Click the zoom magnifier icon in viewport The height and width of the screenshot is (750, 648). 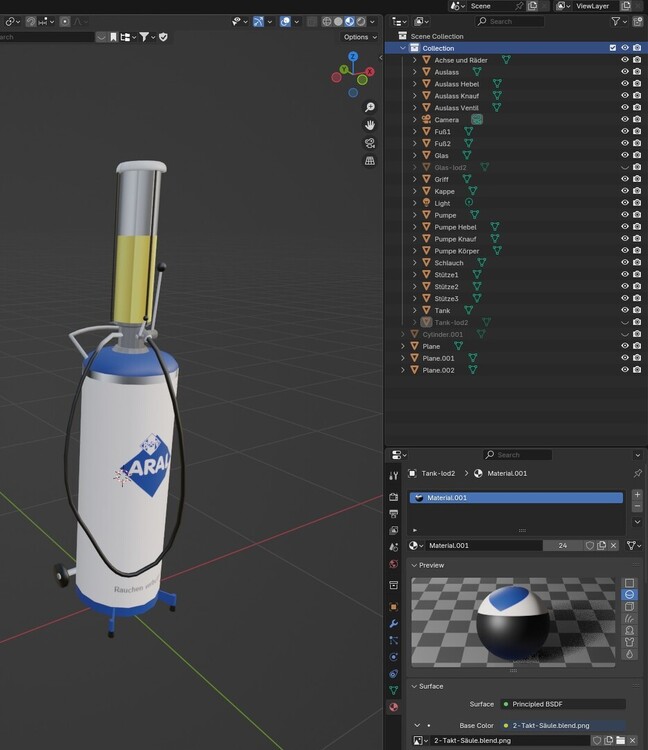coord(370,107)
